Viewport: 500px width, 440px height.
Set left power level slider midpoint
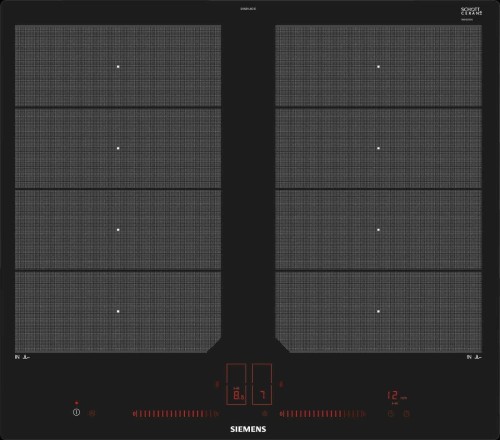pos(176,414)
